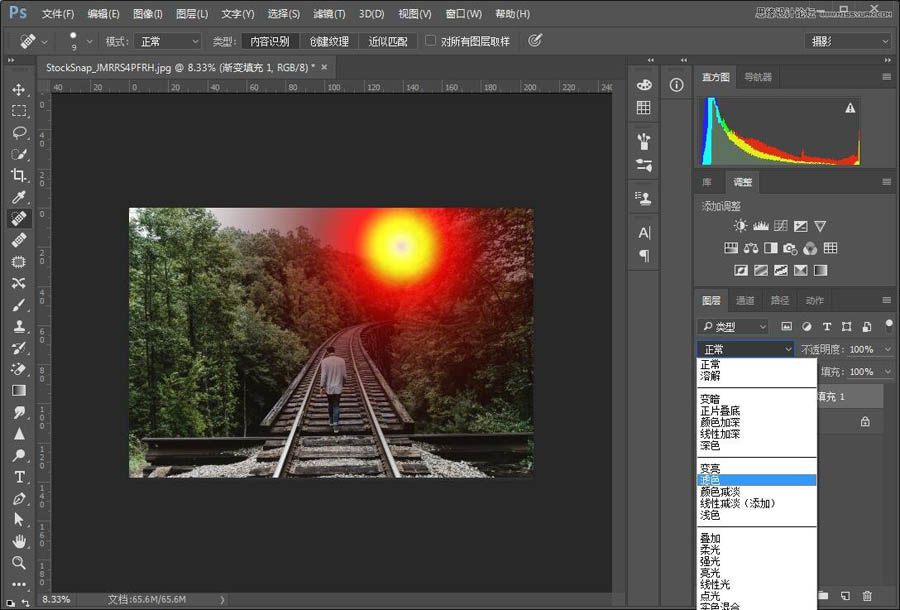Toggle layer filtering on/off switch
Viewport: 900px width, 610px height.
(889, 326)
